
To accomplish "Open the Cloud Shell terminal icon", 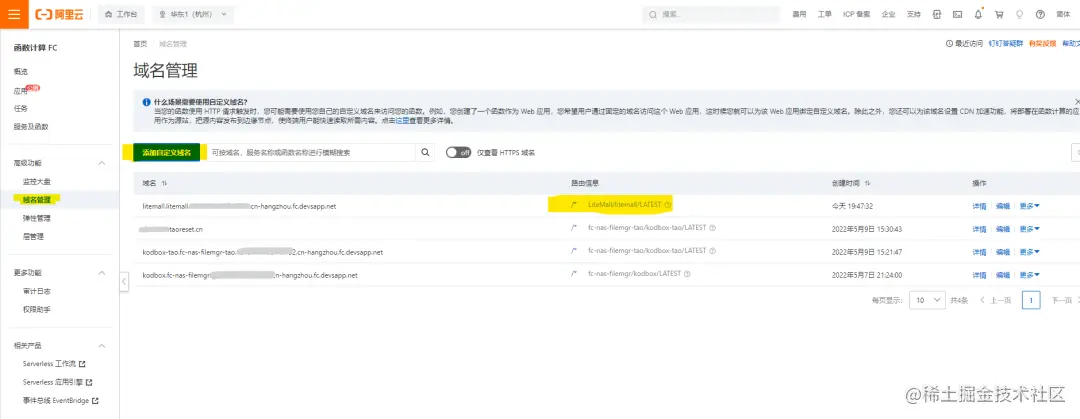I will pyautogui.click(x=957, y=14).
